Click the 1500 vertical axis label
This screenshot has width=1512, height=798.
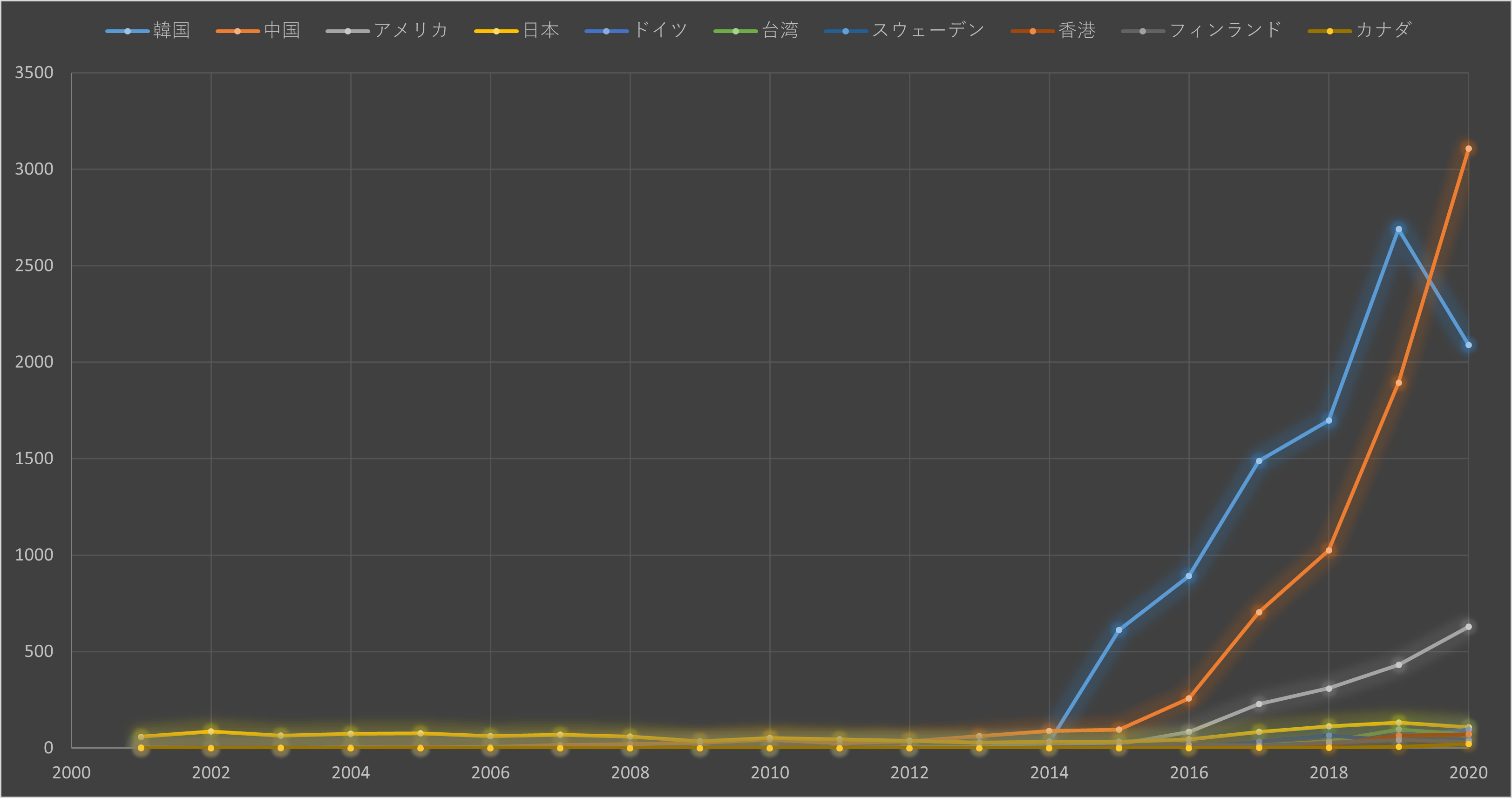[34, 458]
